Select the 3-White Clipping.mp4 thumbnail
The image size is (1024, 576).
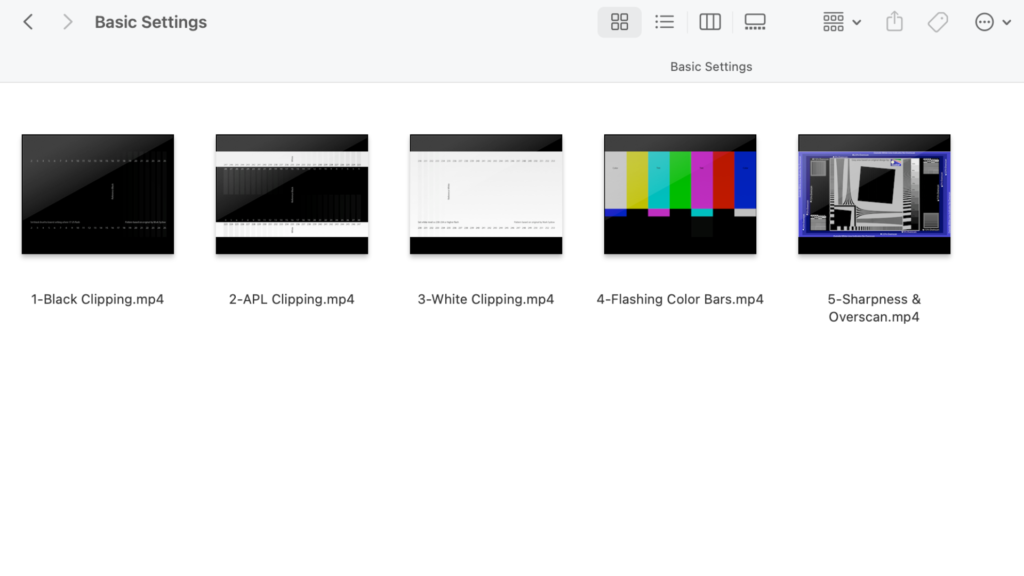click(x=486, y=194)
